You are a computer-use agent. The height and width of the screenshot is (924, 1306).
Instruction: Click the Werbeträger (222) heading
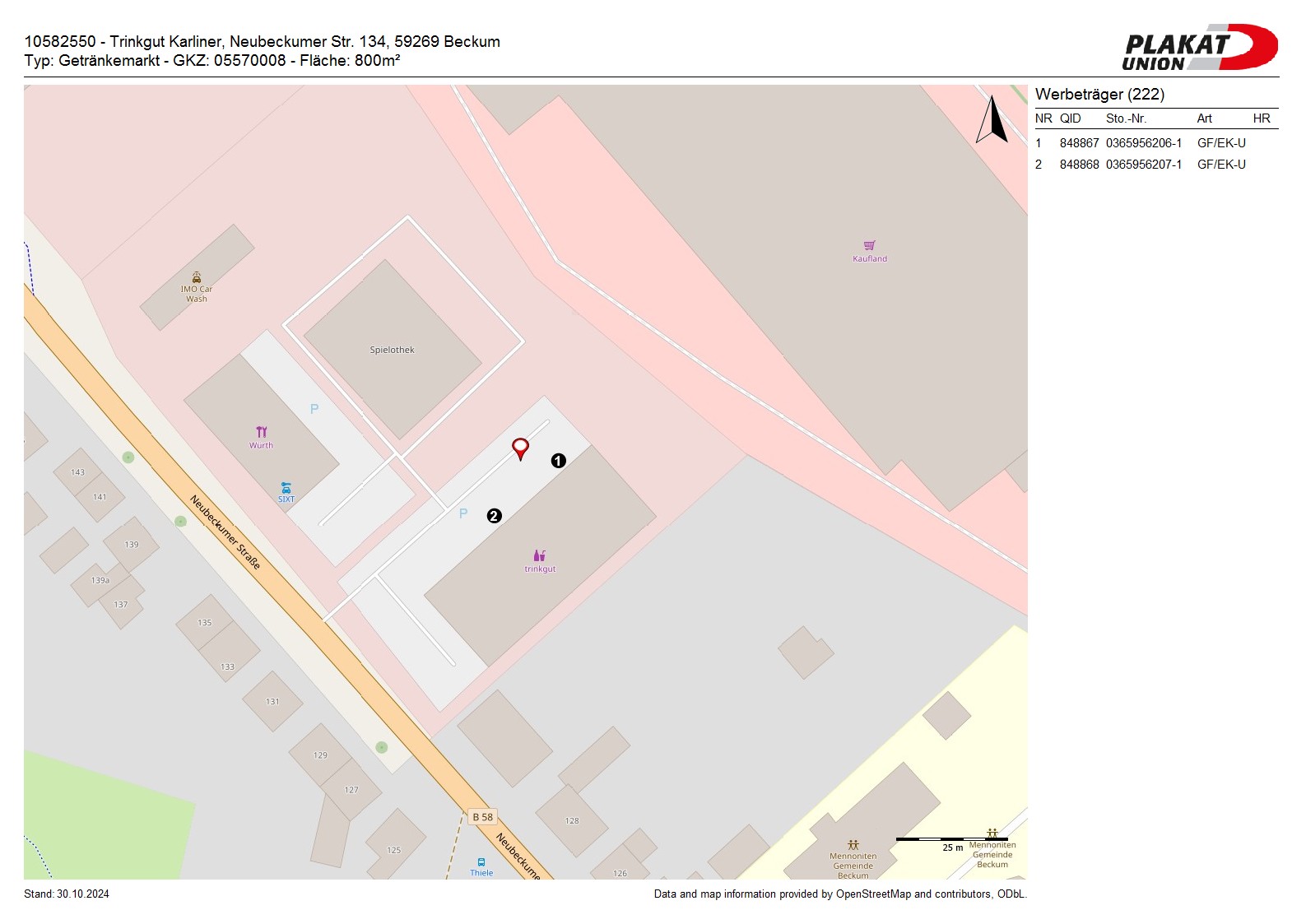[x=1099, y=94]
